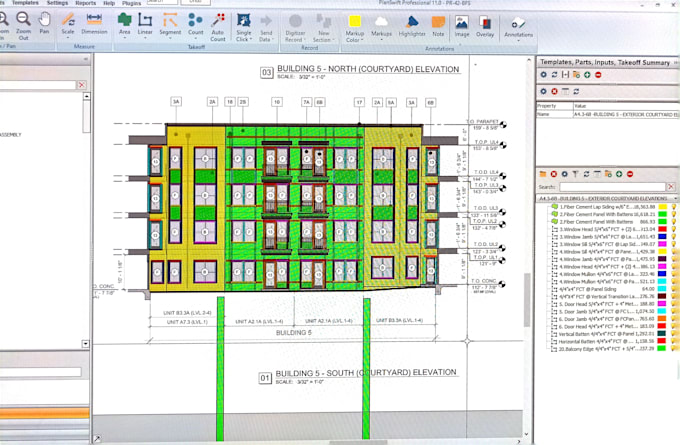Expand the Annotations dropdown
The image size is (680, 445).
[x=518, y=41]
